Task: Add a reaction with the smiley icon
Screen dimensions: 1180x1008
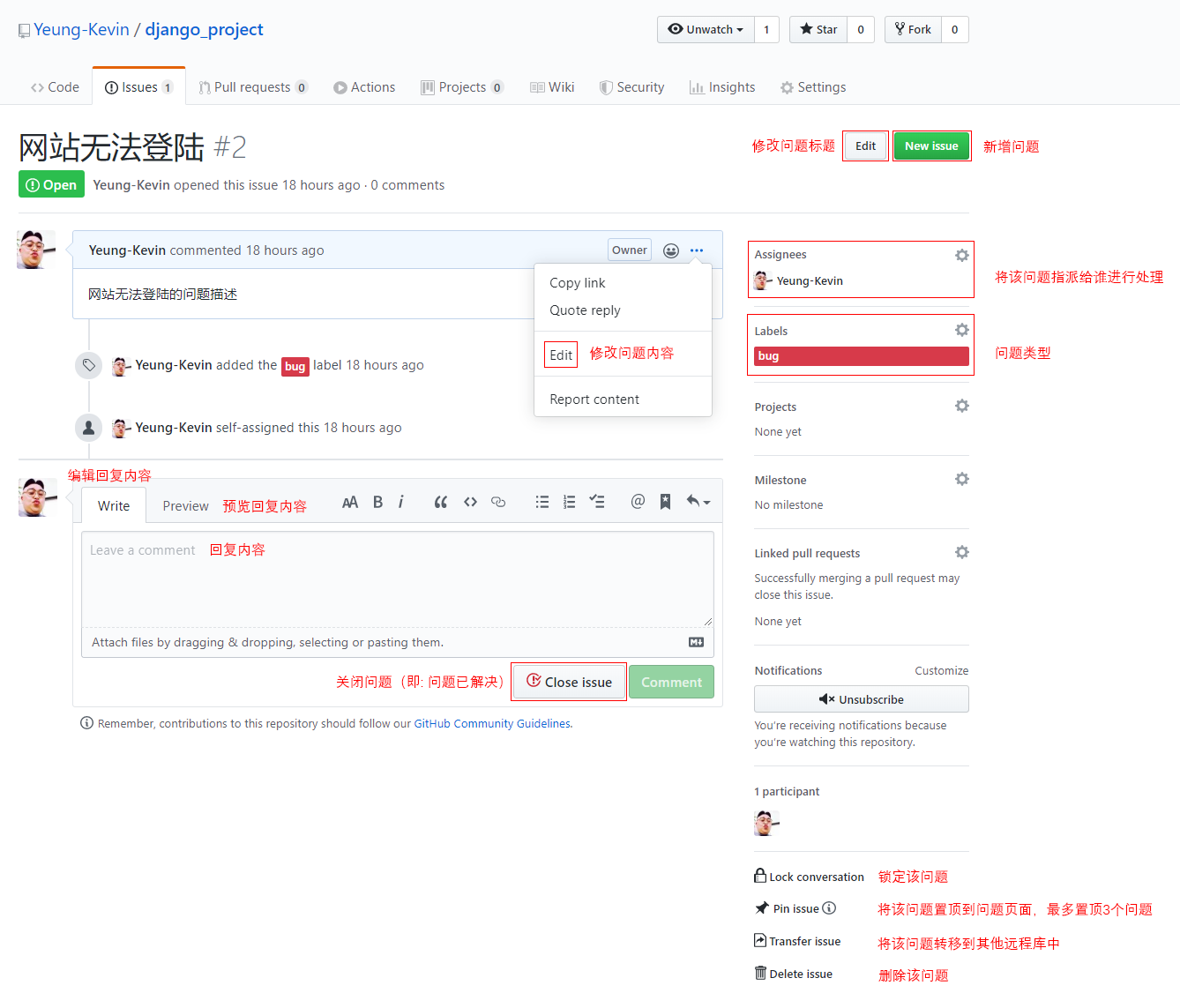Action: (x=671, y=250)
